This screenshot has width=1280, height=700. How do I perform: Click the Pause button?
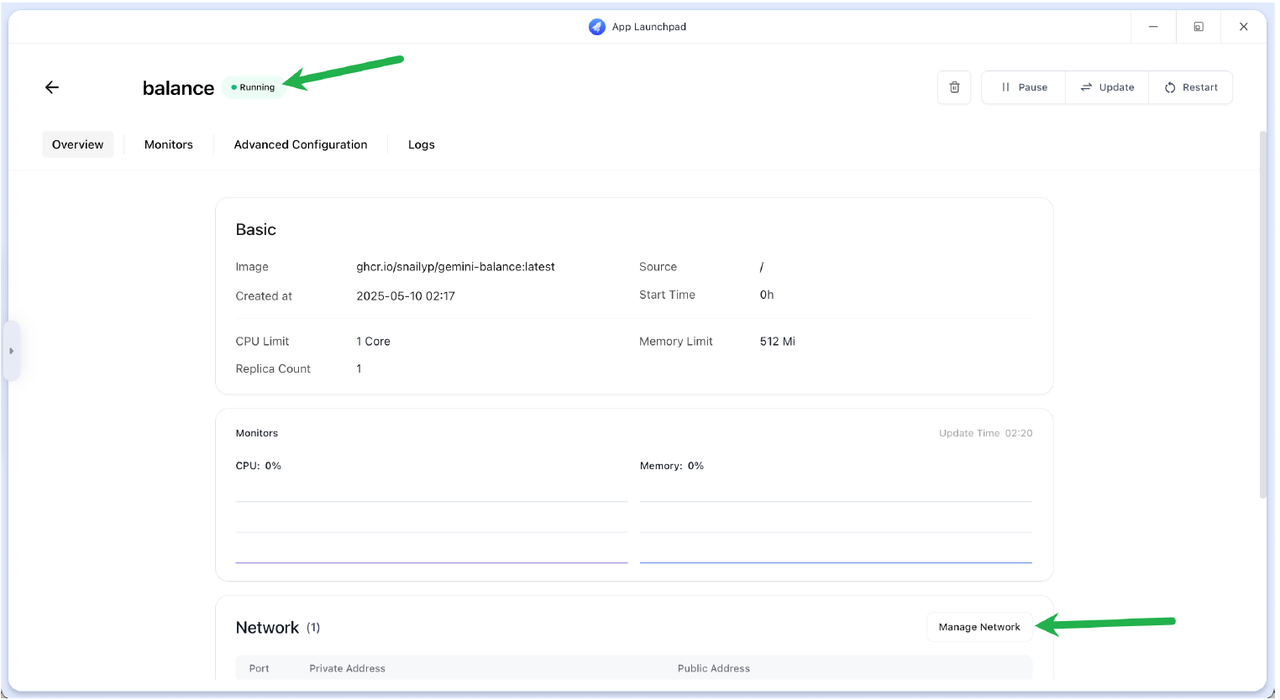point(1022,87)
